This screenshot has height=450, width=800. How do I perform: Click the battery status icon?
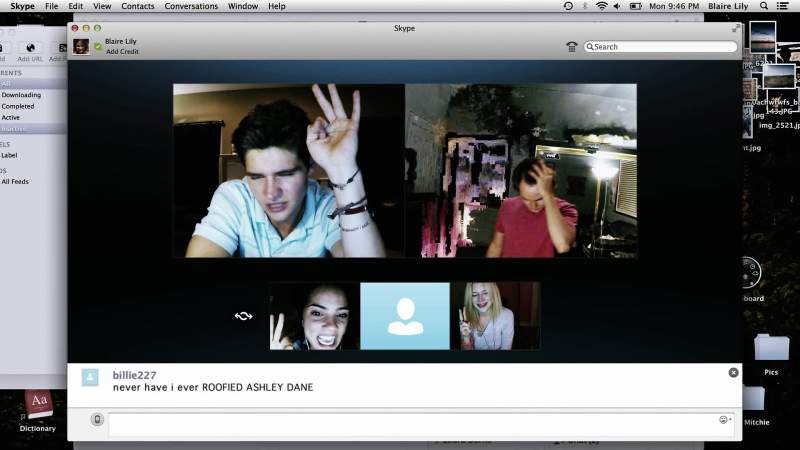pyautogui.click(x=635, y=6)
